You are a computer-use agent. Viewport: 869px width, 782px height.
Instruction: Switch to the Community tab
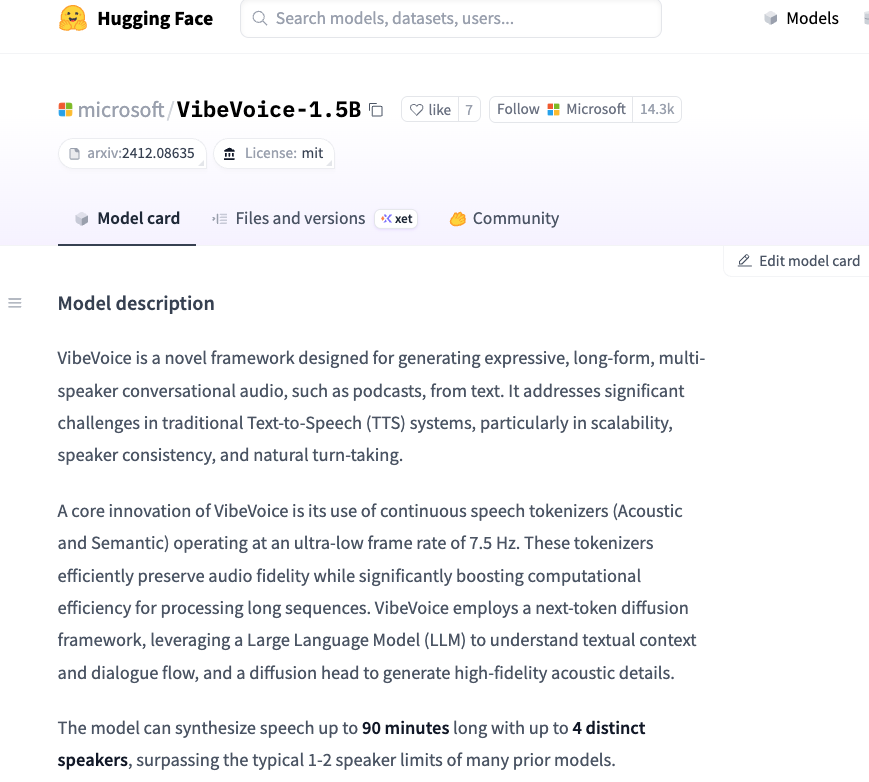coord(504,218)
